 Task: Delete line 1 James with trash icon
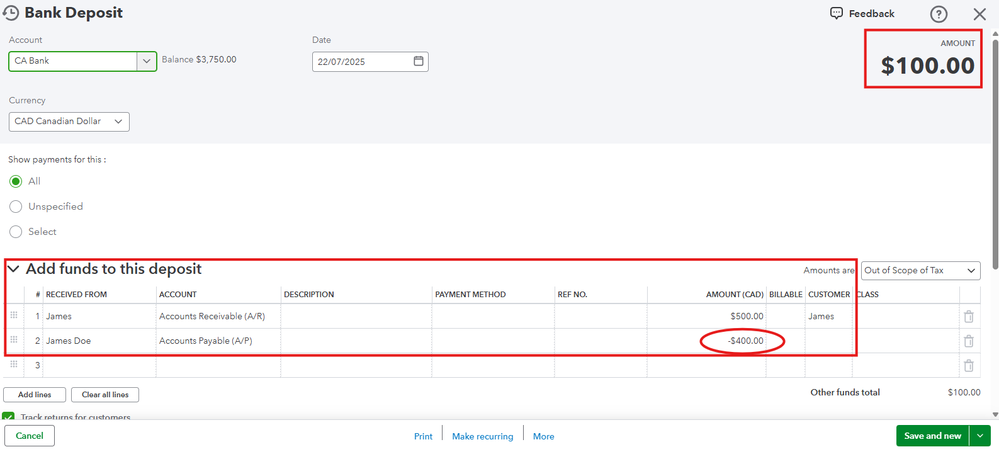[968, 316]
